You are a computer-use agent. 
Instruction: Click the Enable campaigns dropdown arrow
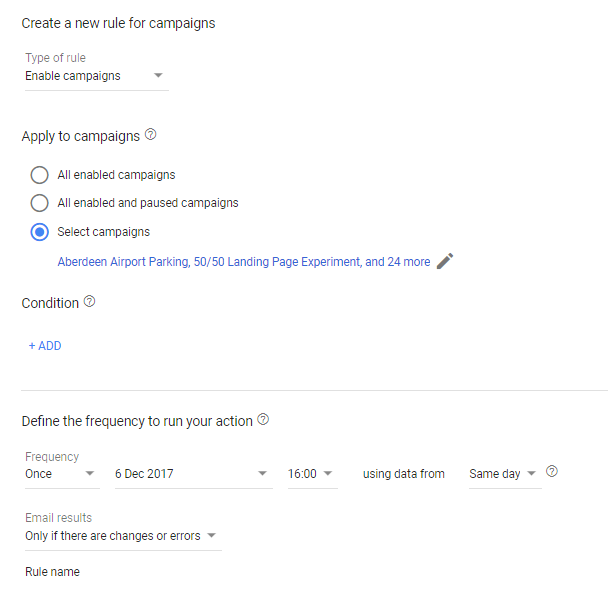[x=158, y=75]
